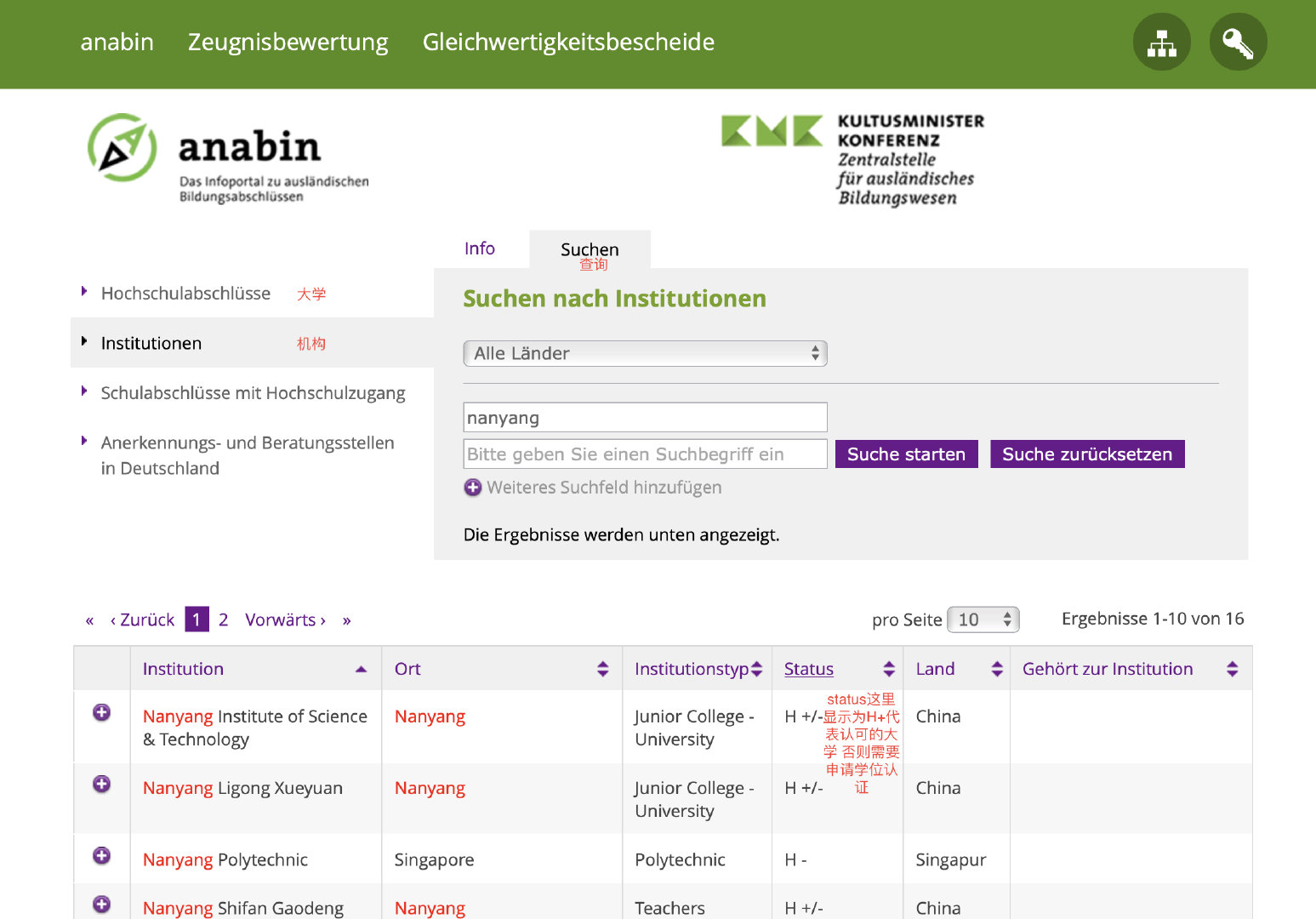1316x919 pixels.
Task: Expand the Nanyang Ligong Xueyuan row
Action: tap(101, 785)
